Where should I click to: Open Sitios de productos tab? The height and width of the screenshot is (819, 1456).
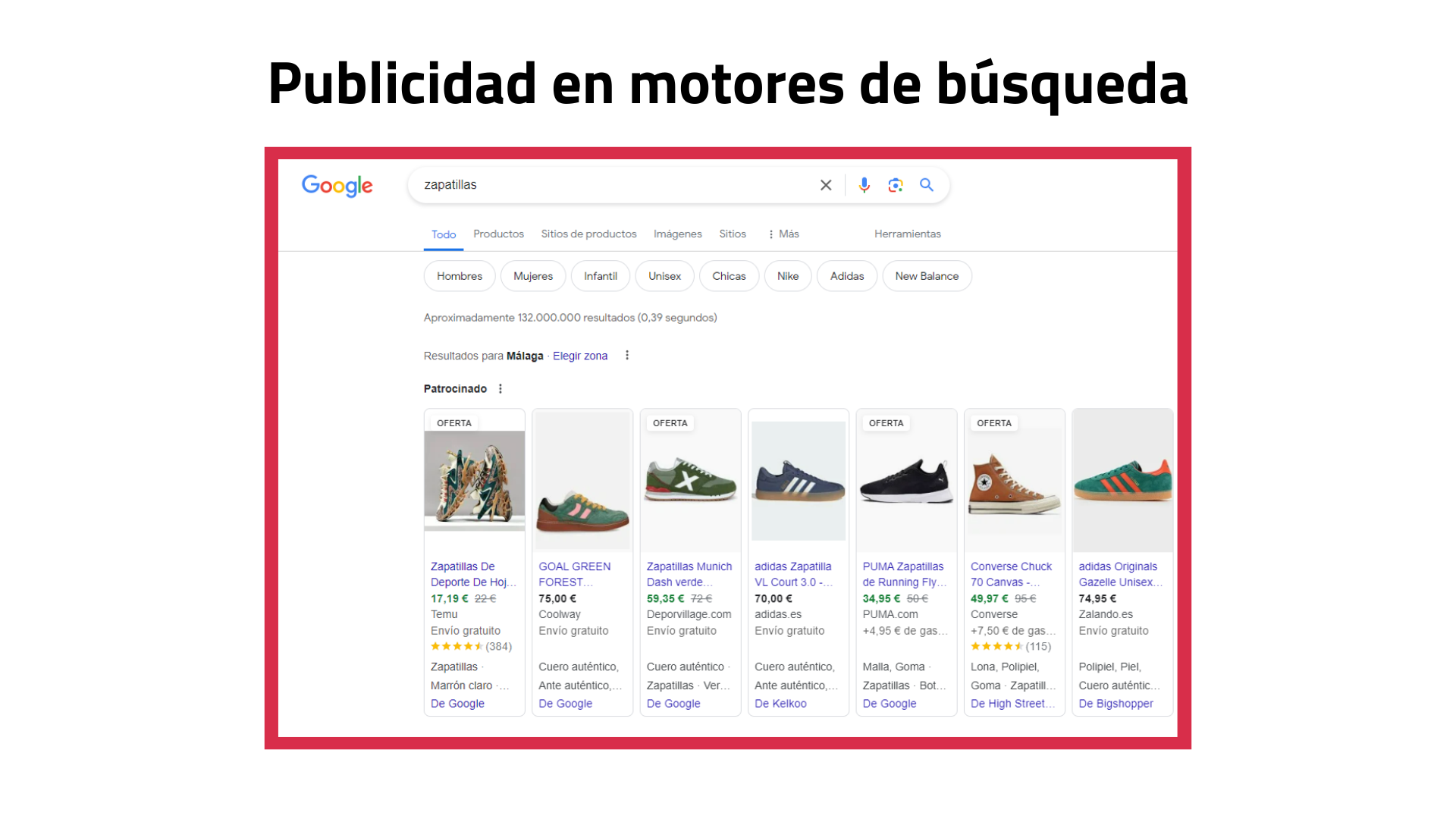tap(588, 234)
